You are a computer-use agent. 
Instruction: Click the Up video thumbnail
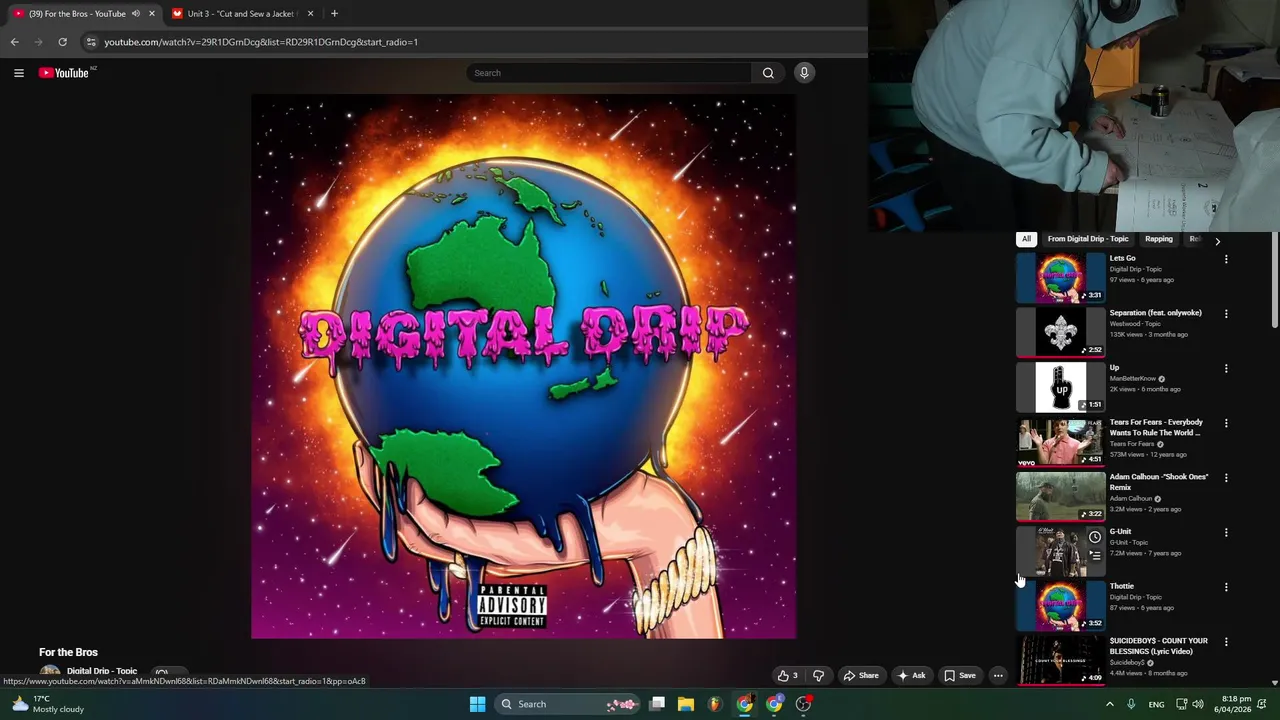pos(1060,387)
